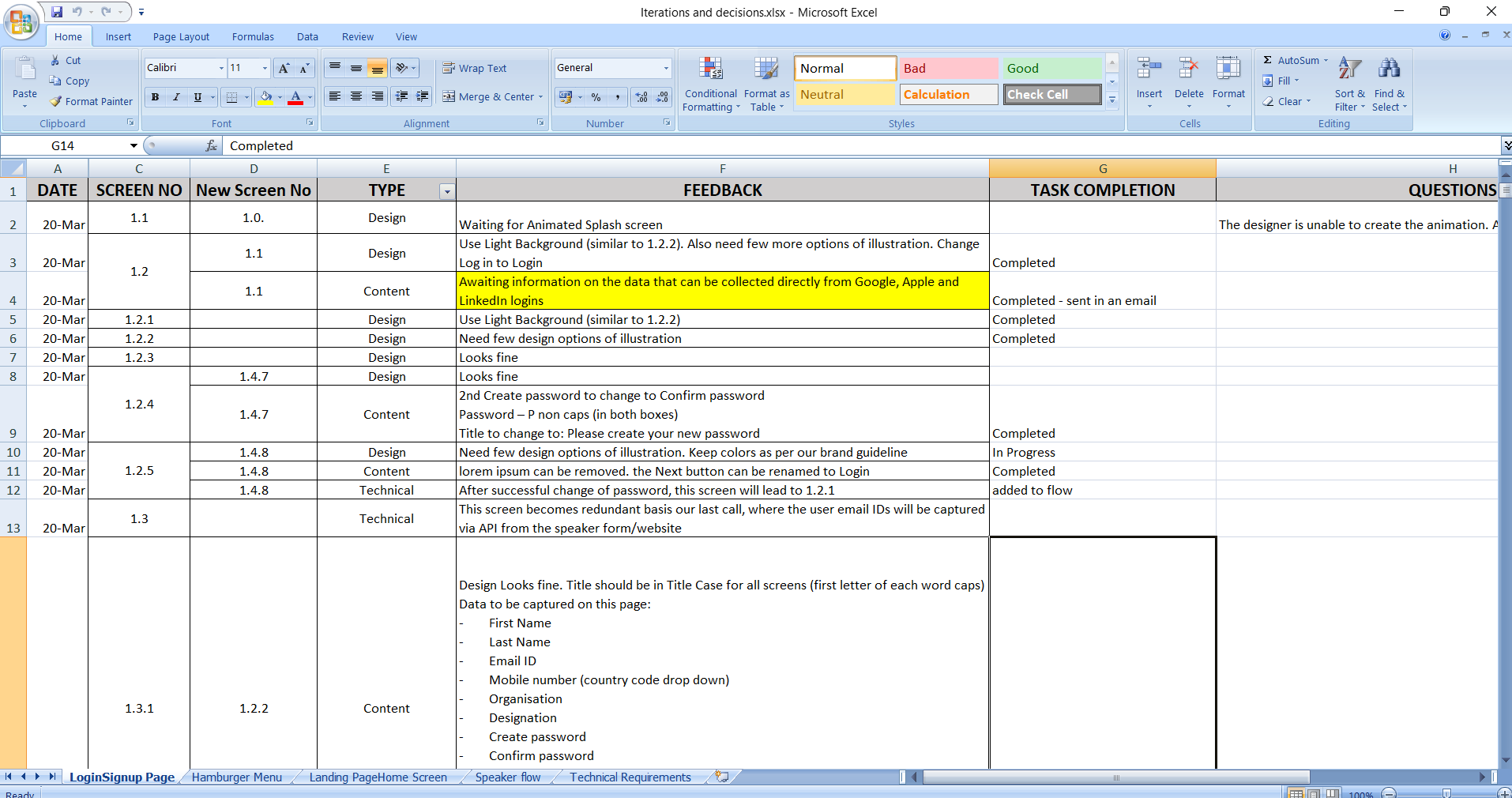Click the formula bar containing Completed
Screen dimensions: 1512x798
tap(863, 145)
